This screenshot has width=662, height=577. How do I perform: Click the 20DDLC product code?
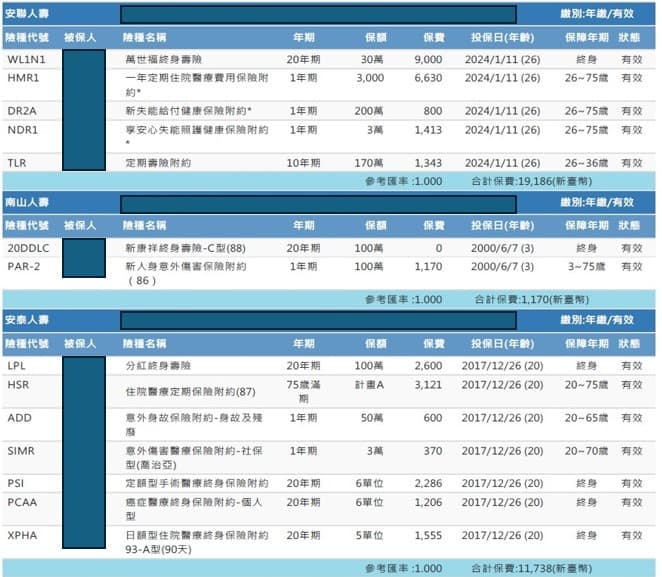28,248
